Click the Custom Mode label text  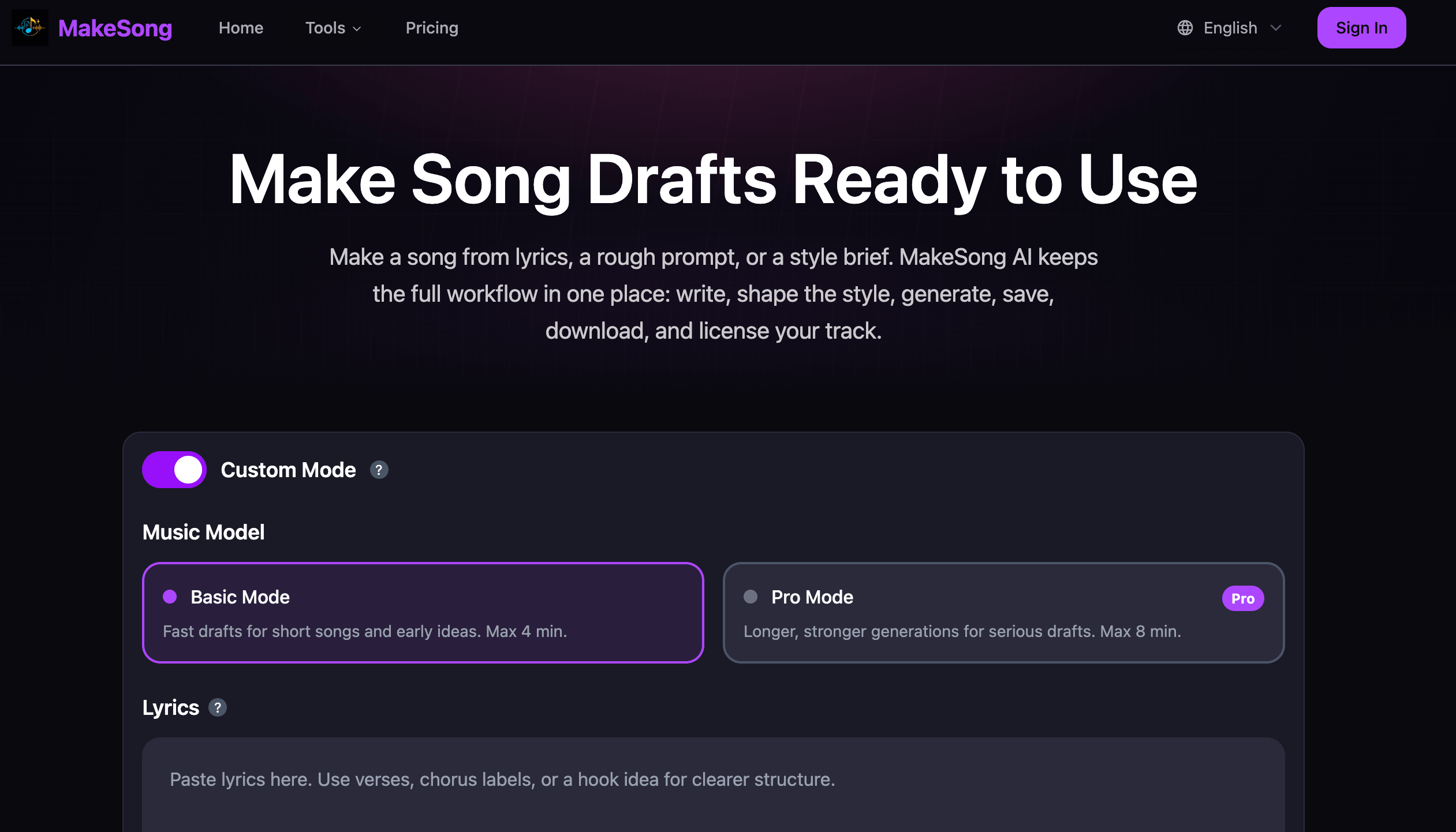tap(288, 470)
